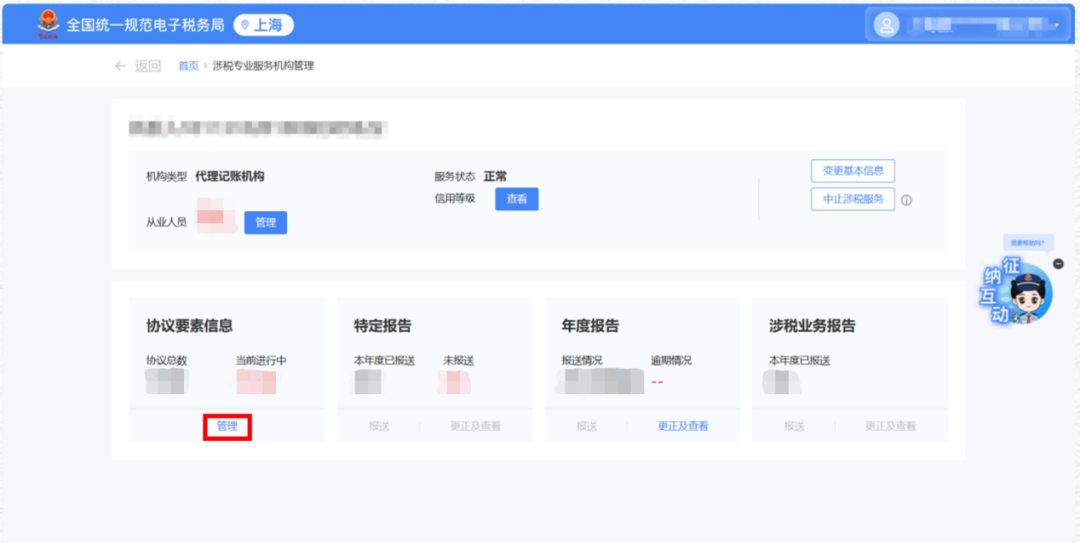
Task: Click the 未报送 label
Action: pyautogui.click(x=459, y=360)
